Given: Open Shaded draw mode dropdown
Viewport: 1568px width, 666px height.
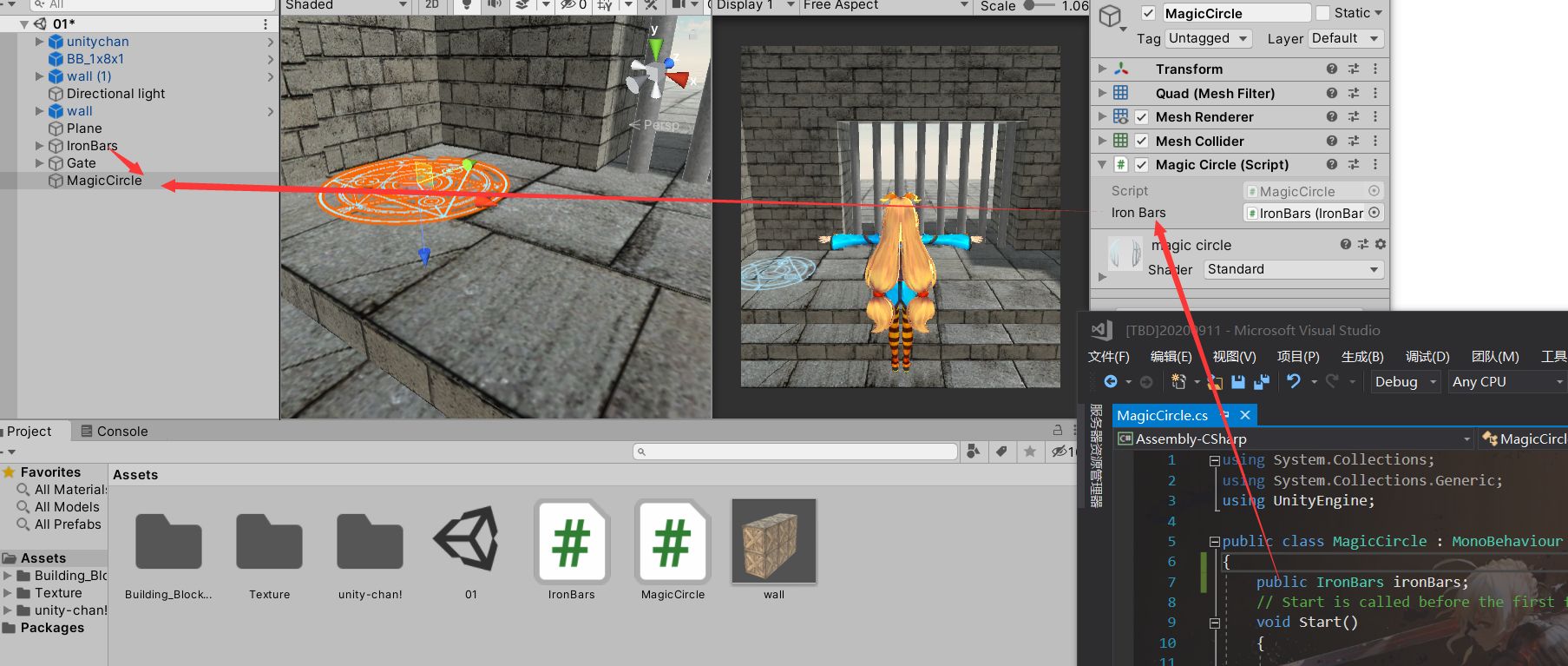Looking at the screenshot, I should pyautogui.click(x=345, y=5).
